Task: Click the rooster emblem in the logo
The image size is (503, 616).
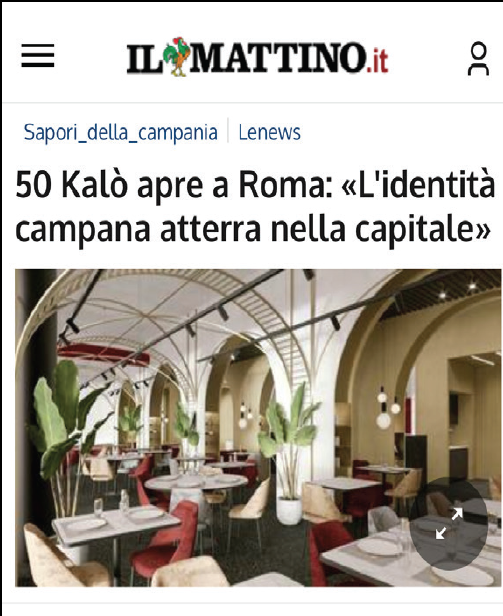Action: (x=176, y=56)
